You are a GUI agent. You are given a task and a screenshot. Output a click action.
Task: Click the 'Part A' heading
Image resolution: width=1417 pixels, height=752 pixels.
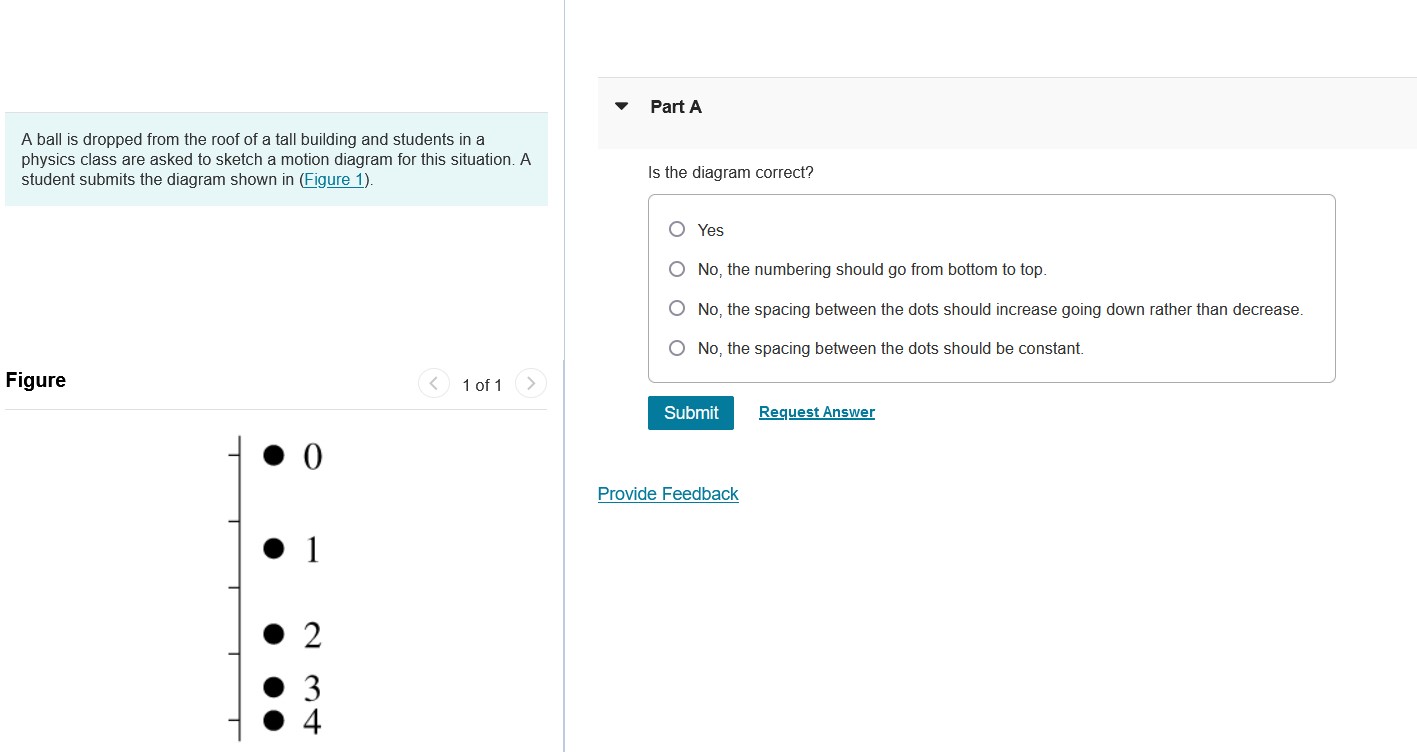(676, 107)
